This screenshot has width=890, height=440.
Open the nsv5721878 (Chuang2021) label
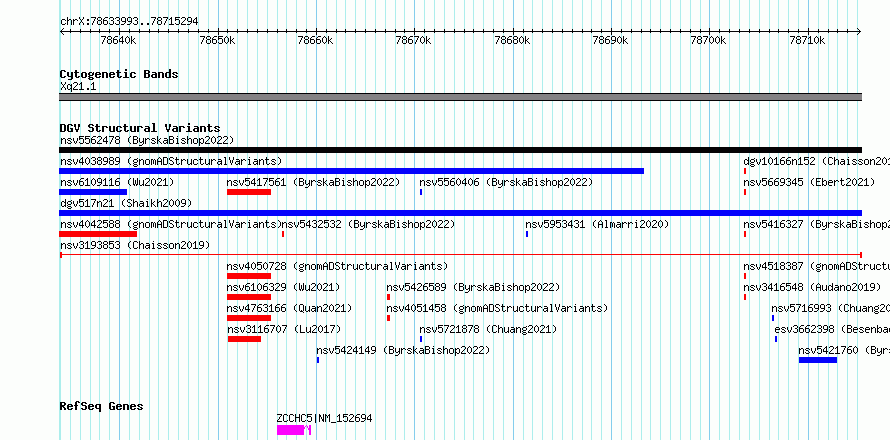click(488, 329)
